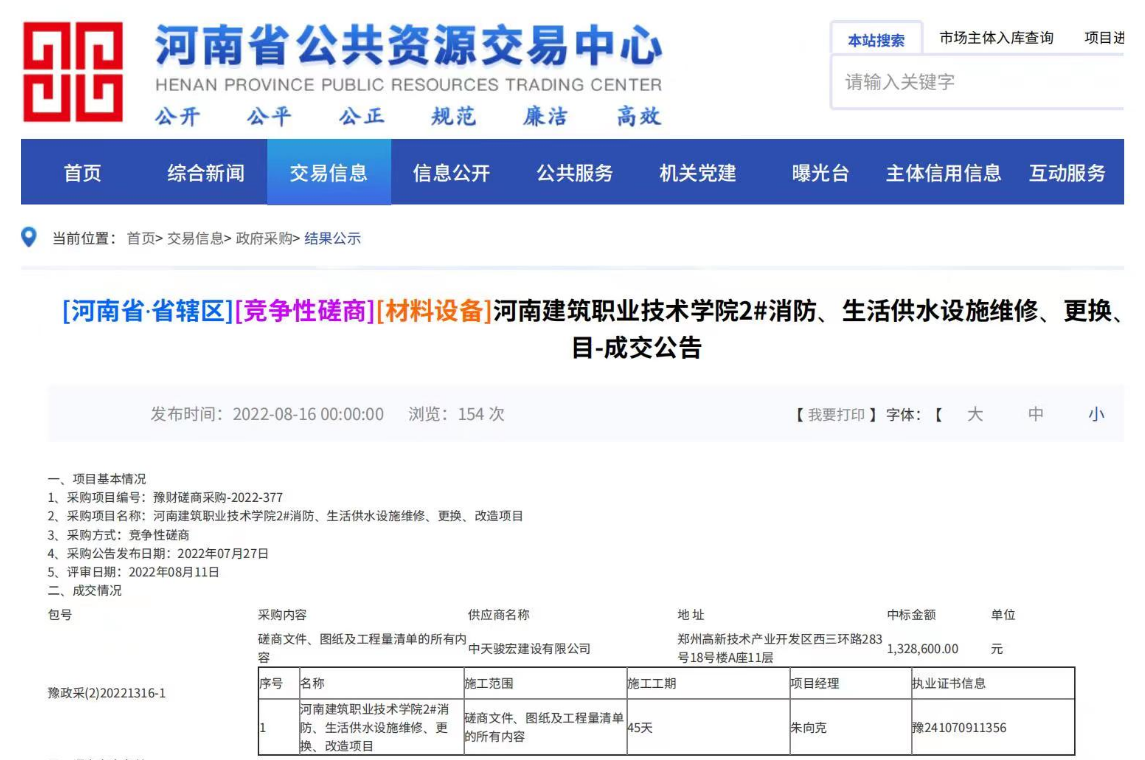Open the 曝光台 navigation item
Viewport: 1145px width, 760px height.
820,173
